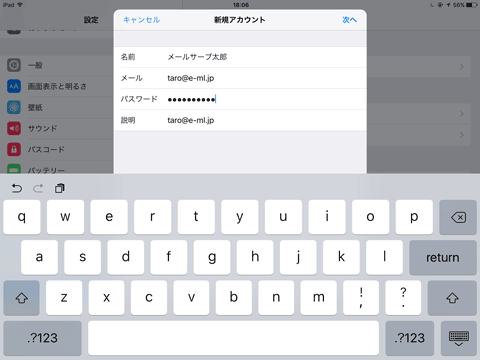This screenshot has height=360, width=480.
Task: Select the 名前 field with メールサーブ太郎
Action: click(240, 57)
